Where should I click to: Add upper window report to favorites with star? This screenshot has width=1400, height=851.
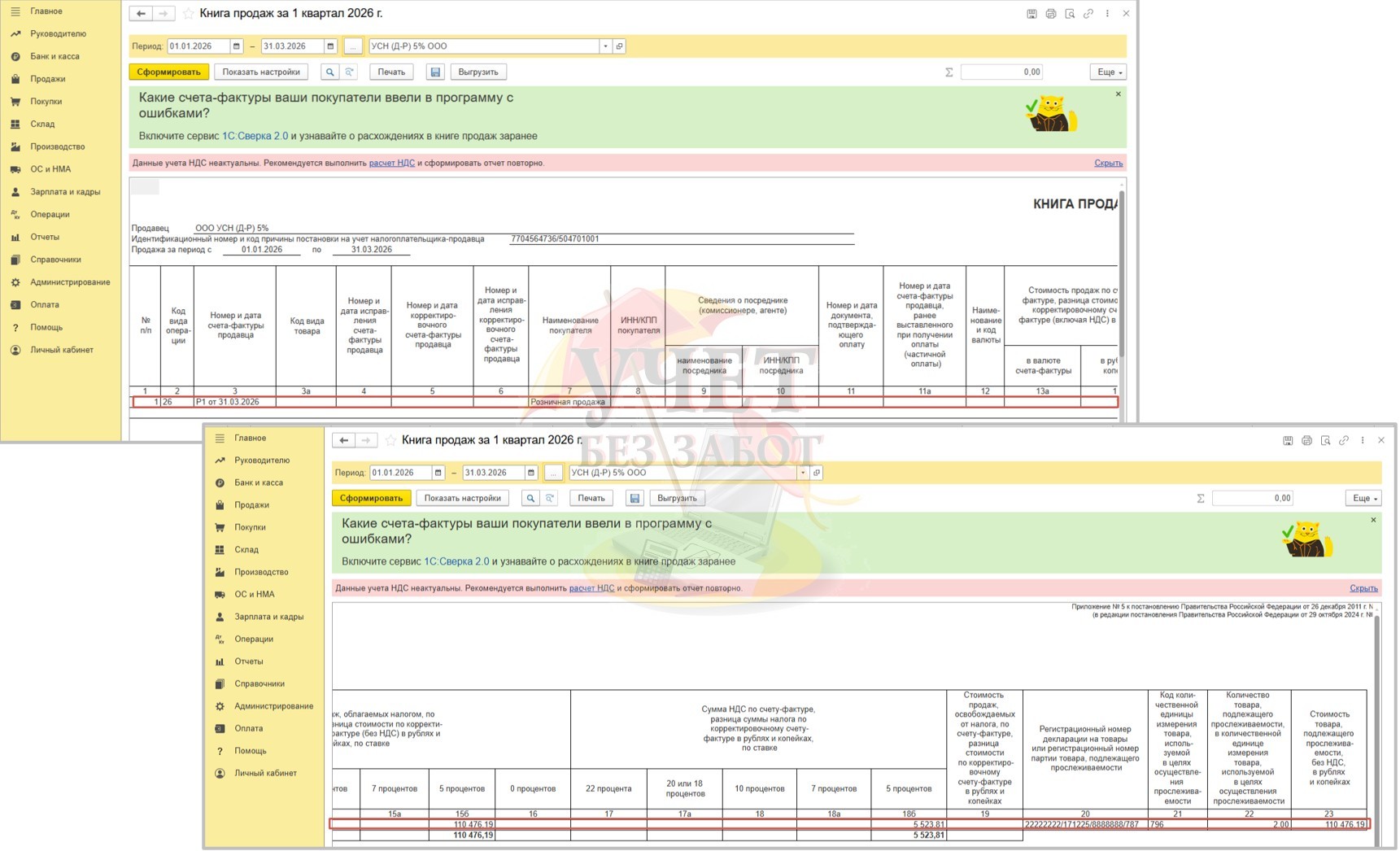(x=189, y=14)
